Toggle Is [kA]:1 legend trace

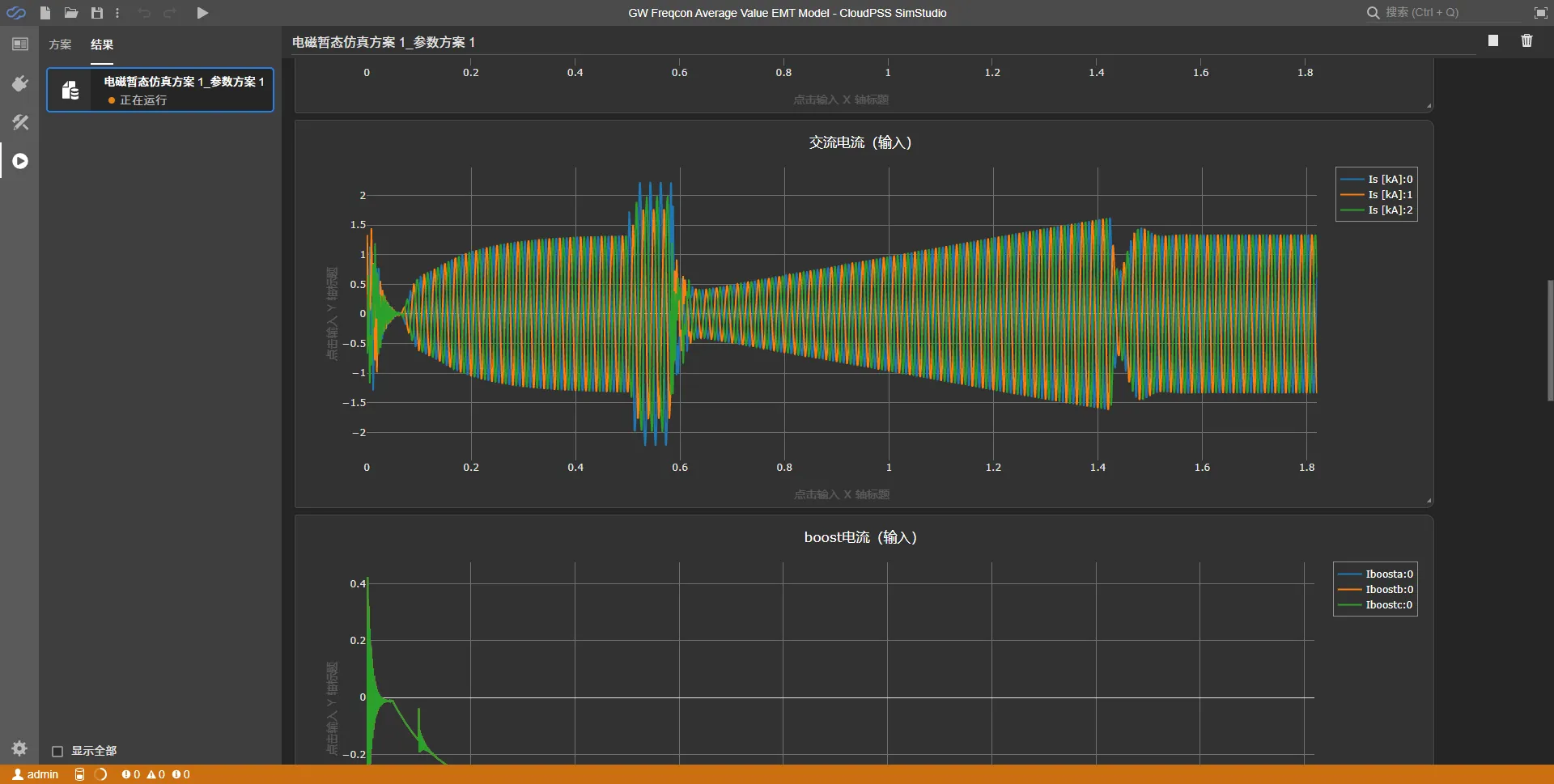[x=1377, y=195]
